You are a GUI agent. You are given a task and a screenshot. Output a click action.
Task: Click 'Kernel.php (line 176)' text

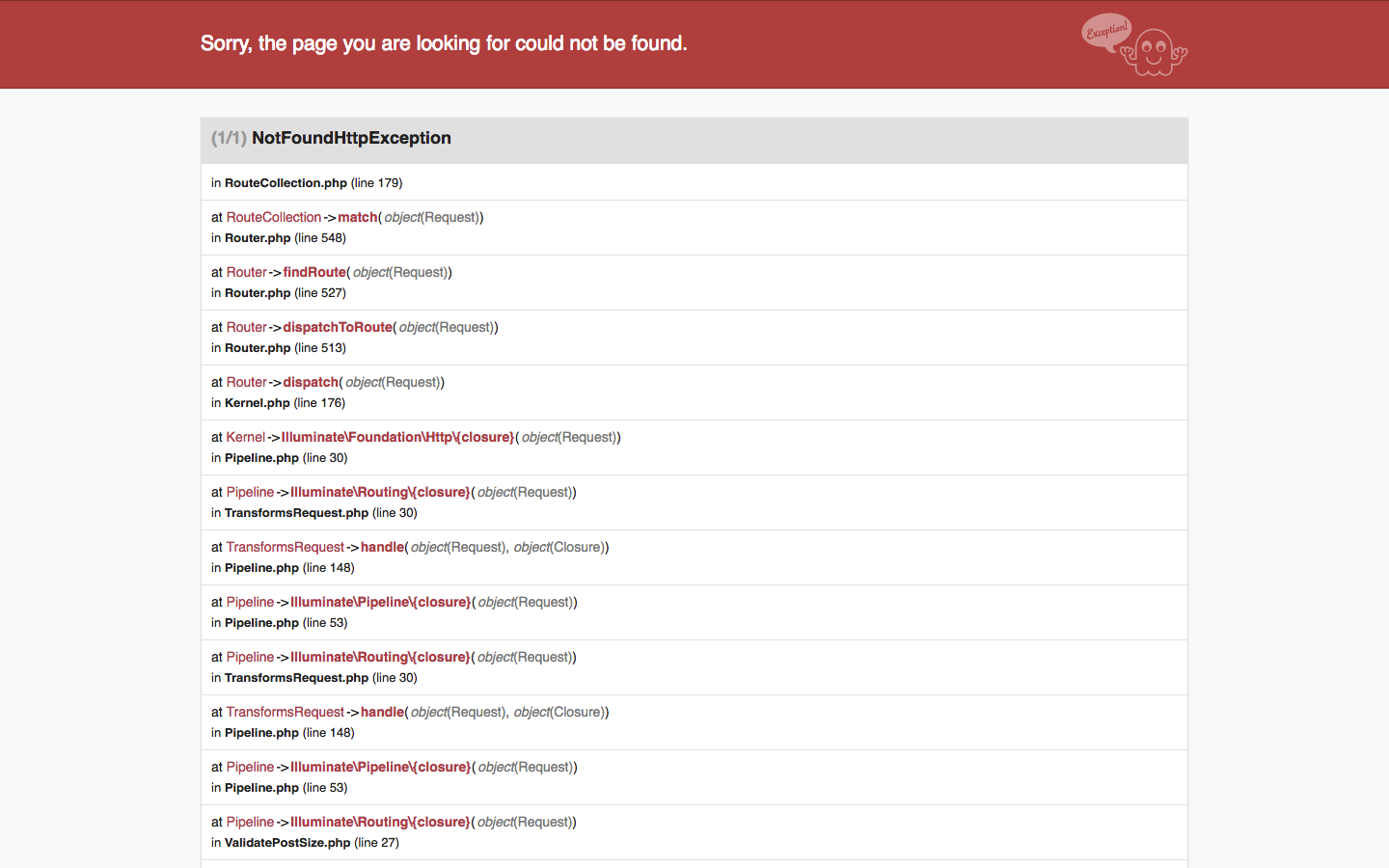point(285,403)
